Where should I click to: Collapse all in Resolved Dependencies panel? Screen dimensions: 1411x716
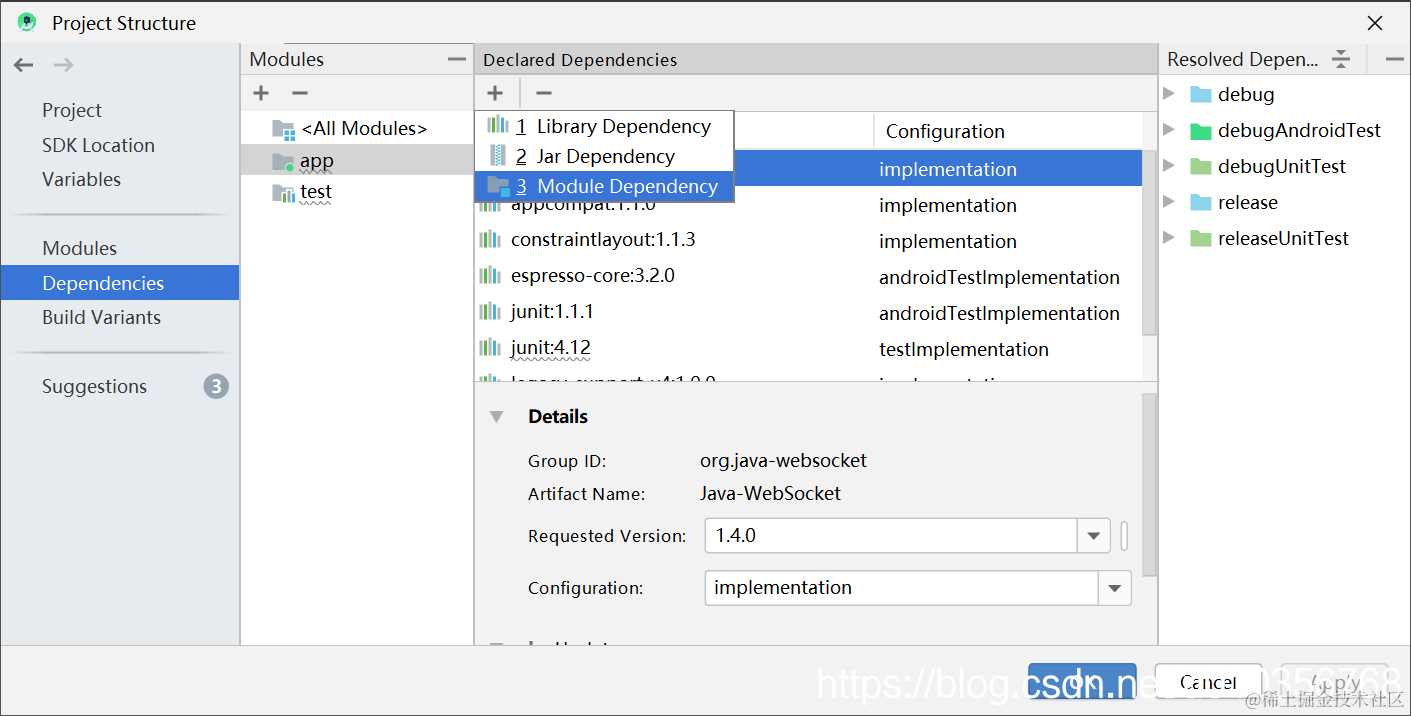(x=1341, y=59)
